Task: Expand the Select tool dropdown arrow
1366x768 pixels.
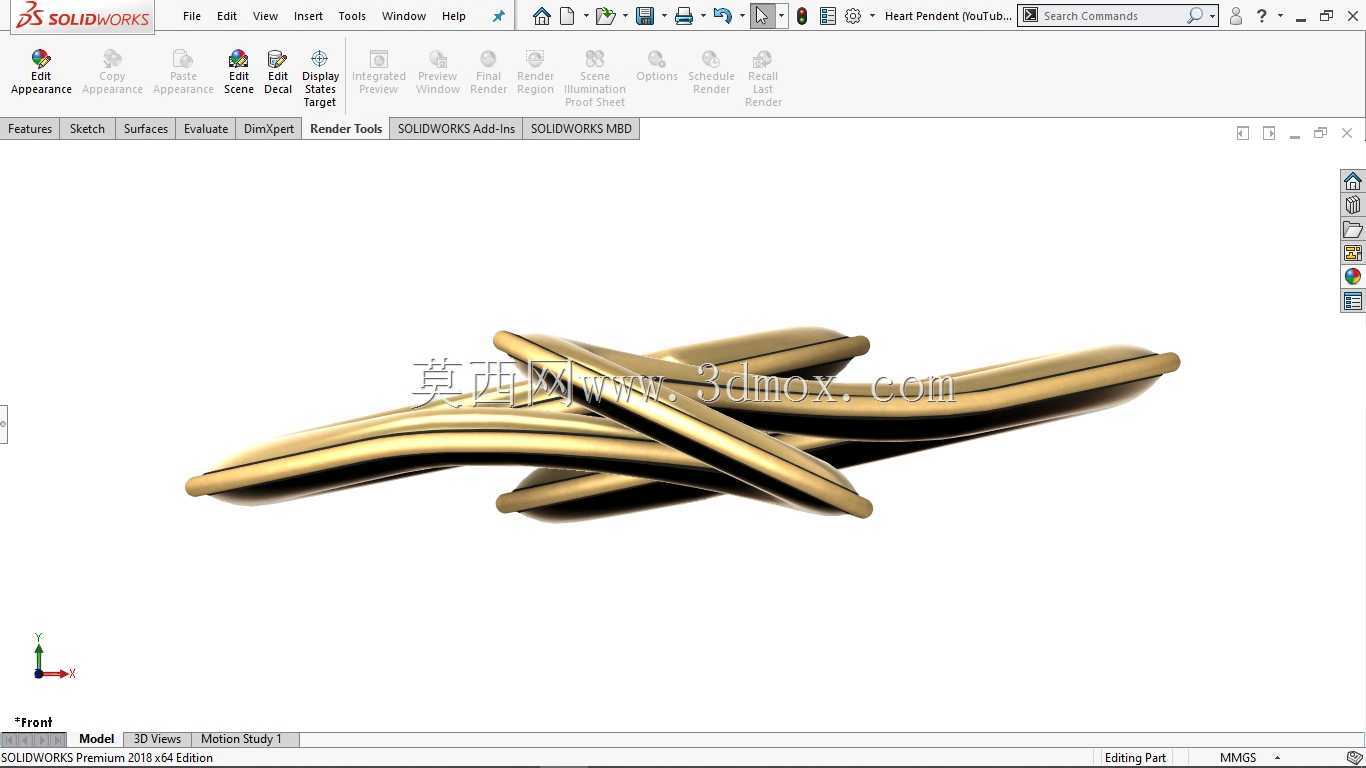Action: tap(782, 16)
